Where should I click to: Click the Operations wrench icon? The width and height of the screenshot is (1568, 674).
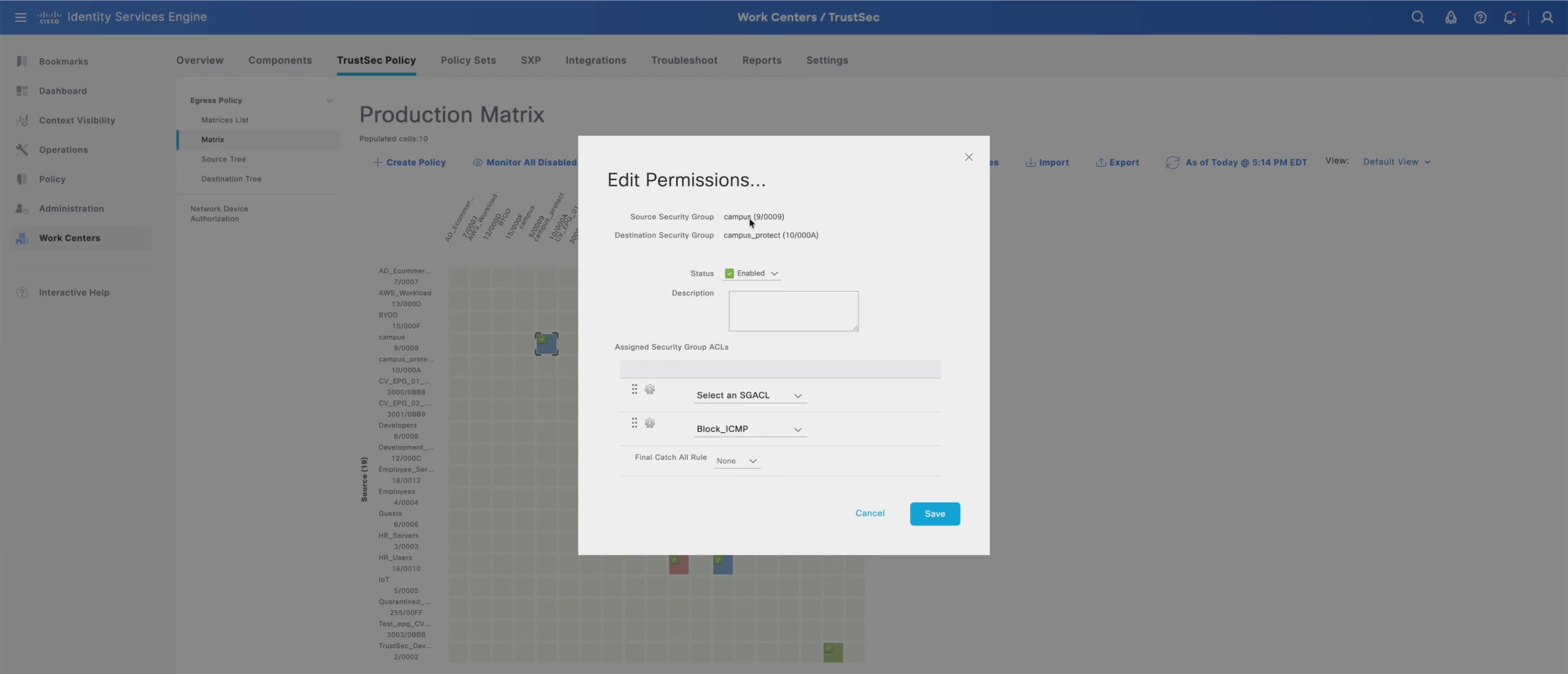coord(22,150)
